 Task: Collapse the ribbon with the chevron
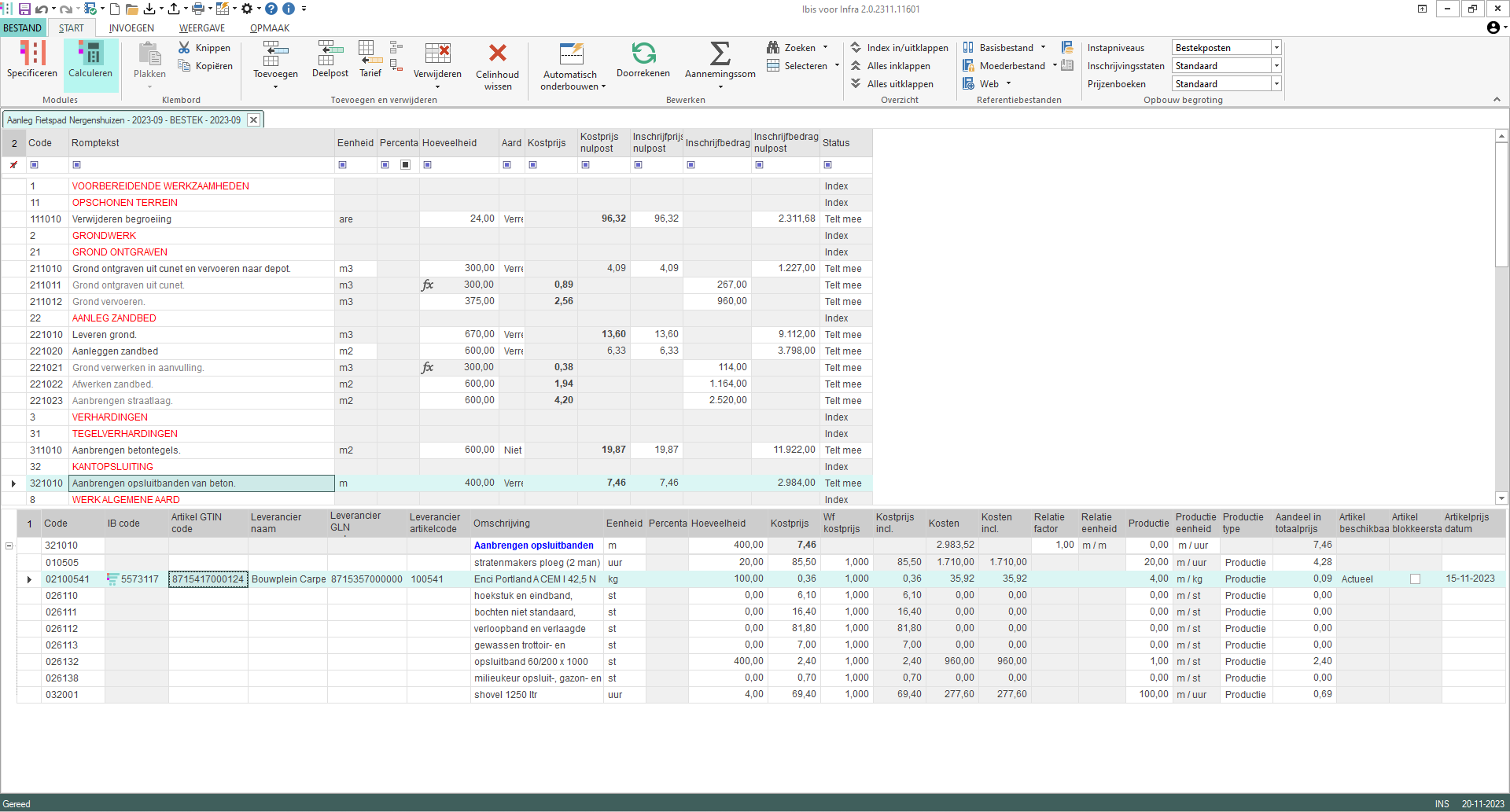click(x=1497, y=100)
